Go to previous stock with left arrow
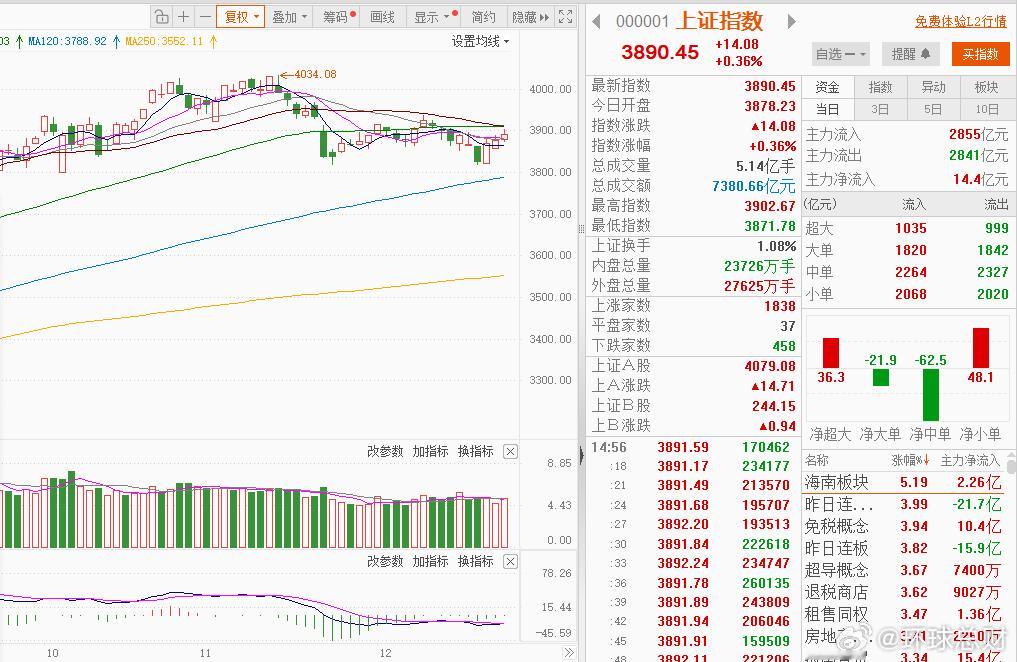 (x=597, y=22)
